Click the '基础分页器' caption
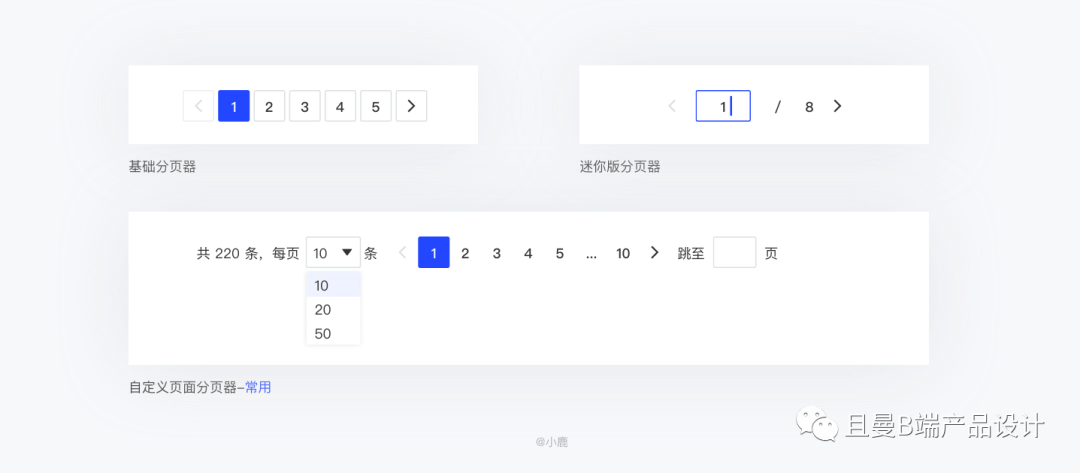The image size is (1080, 473). click(x=162, y=167)
